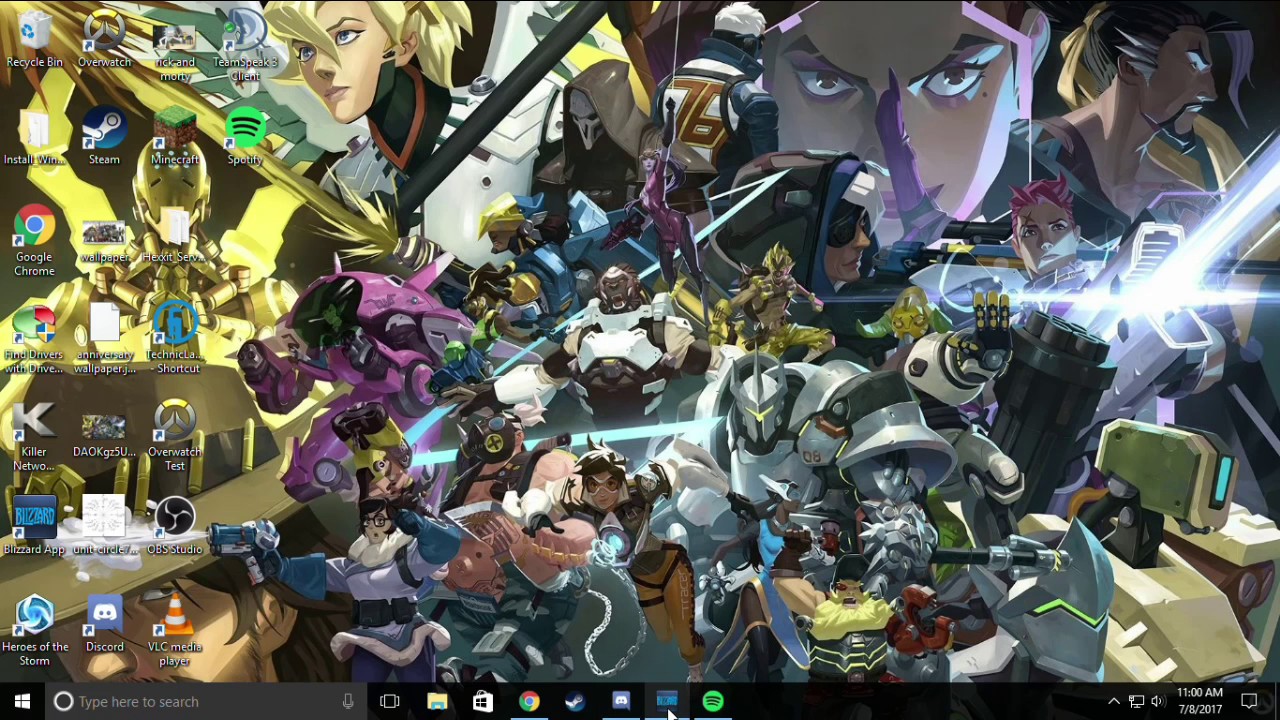Switch to Steam on the taskbar
Image resolution: width=1280 pixels, height=720 pixels.
575,701
